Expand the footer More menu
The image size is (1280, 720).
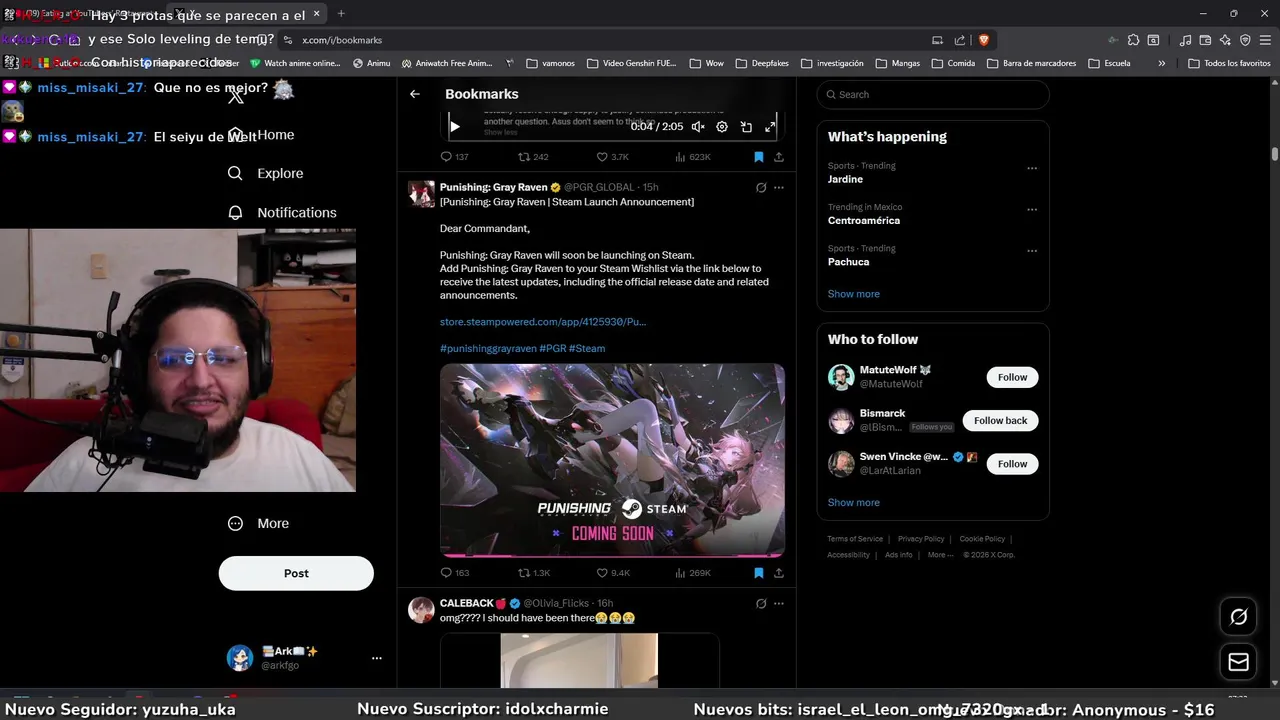pyautogui.click(x=940, y=555)
